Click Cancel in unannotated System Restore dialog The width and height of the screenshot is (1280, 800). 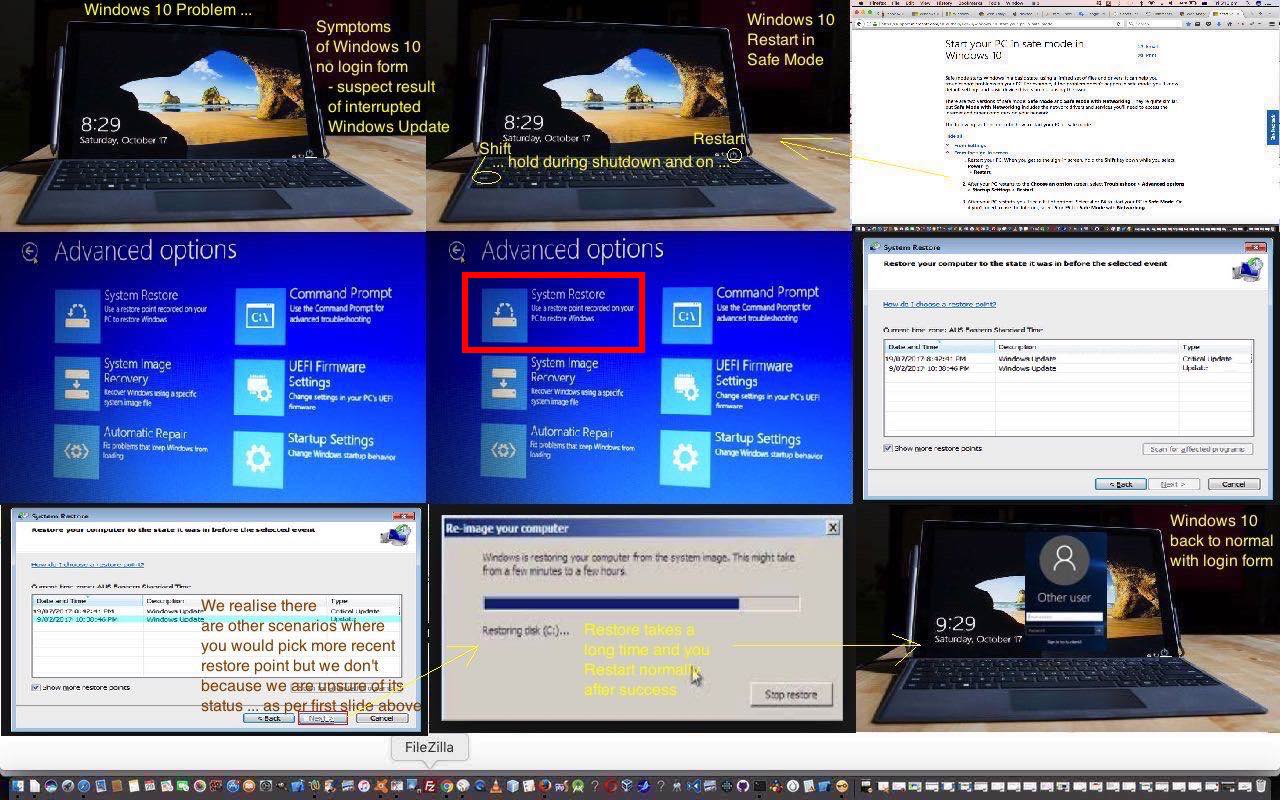(x=1233, y=484)
